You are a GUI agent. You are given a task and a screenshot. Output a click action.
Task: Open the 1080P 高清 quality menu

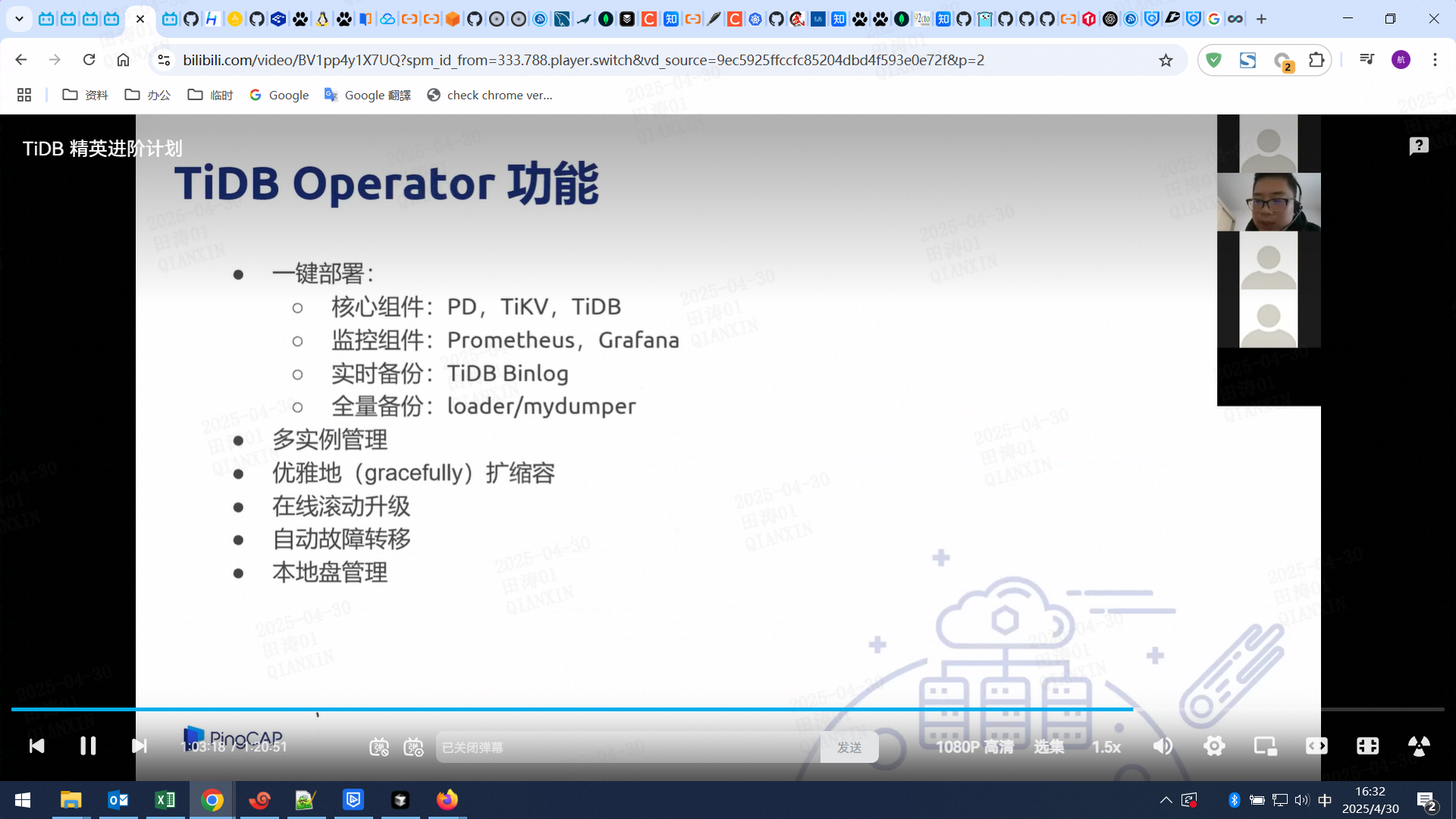974,748
